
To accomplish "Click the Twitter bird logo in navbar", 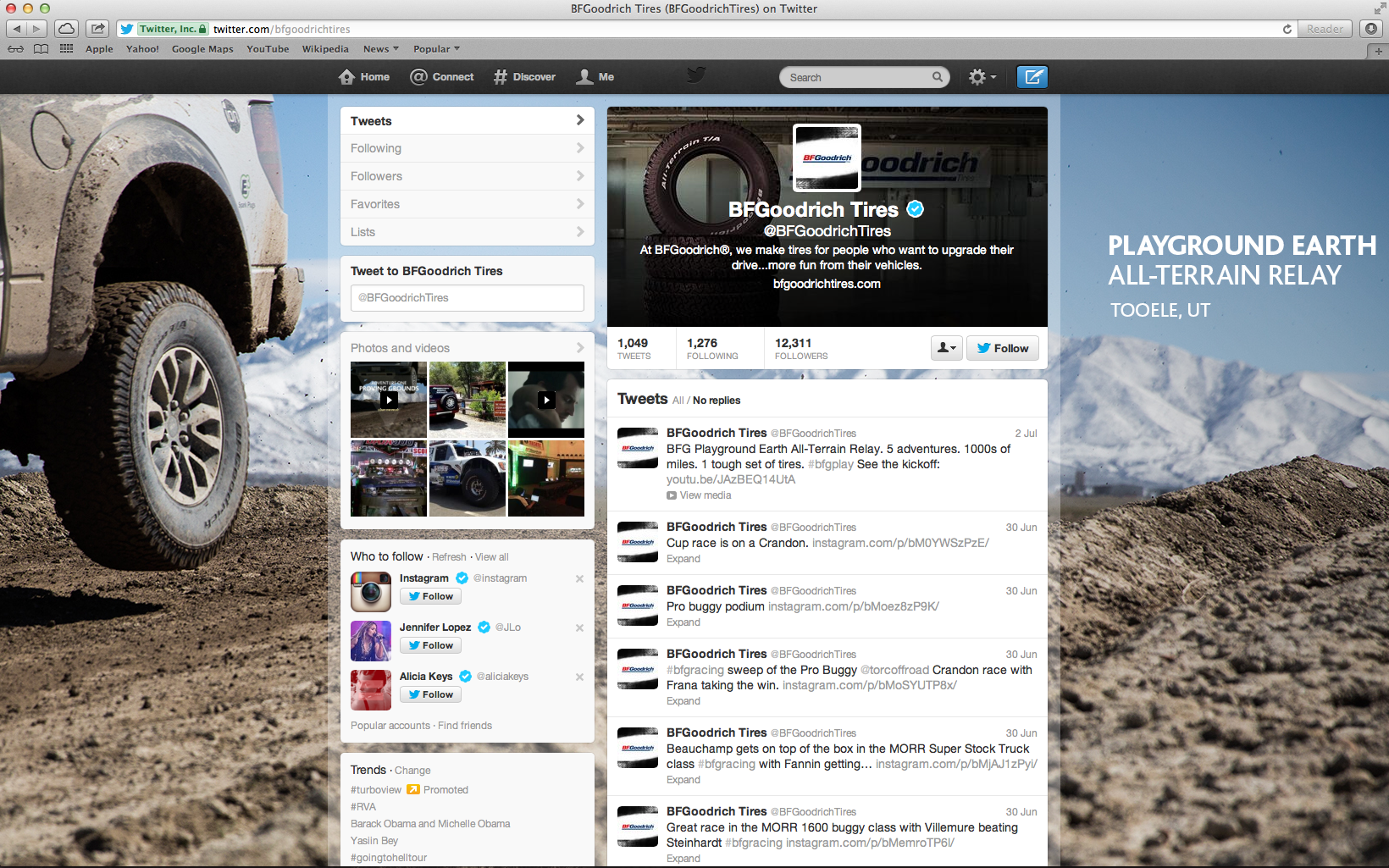I will (696, 75).
